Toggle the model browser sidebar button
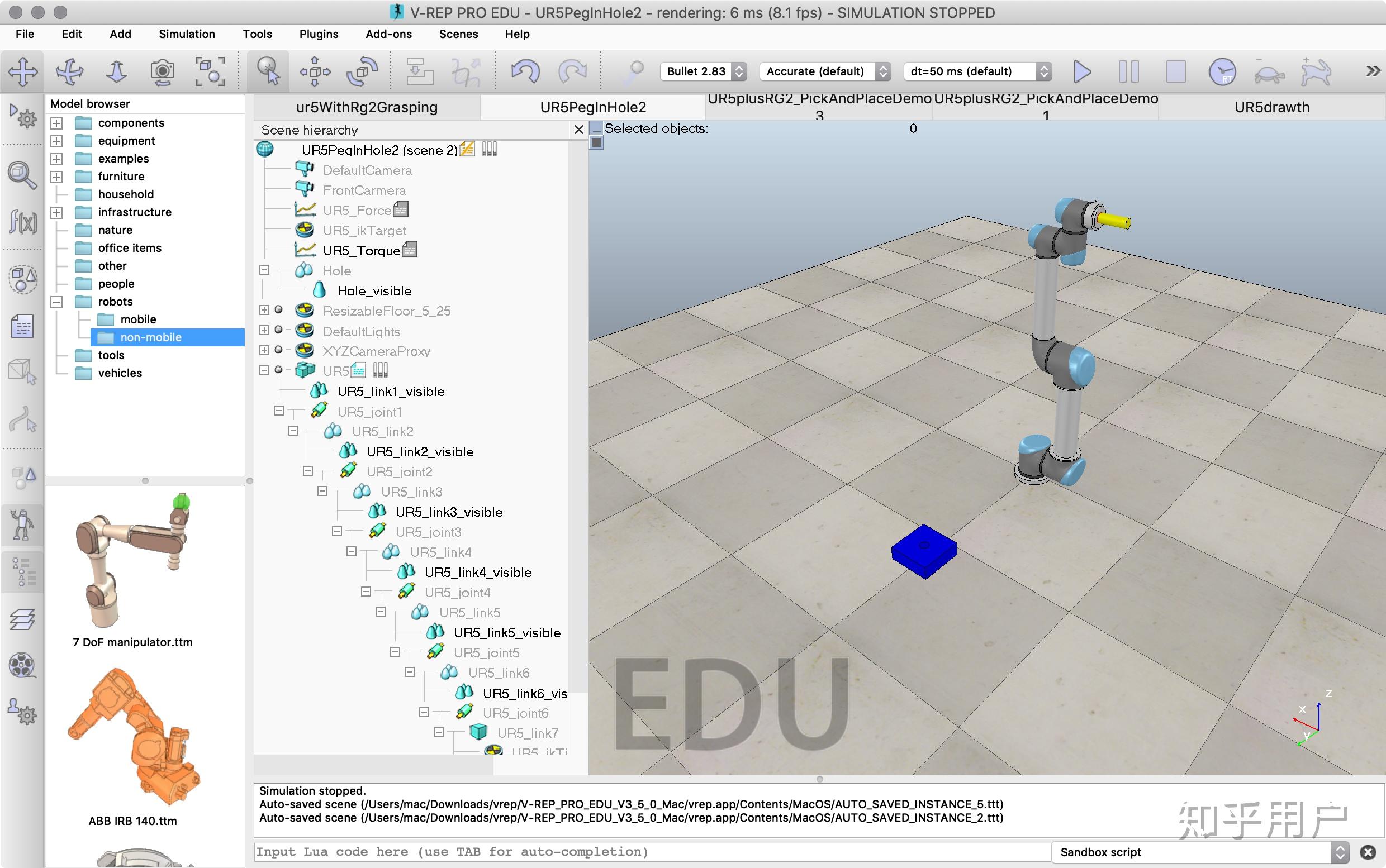1386x868 pixels. [x=22, y=524]
